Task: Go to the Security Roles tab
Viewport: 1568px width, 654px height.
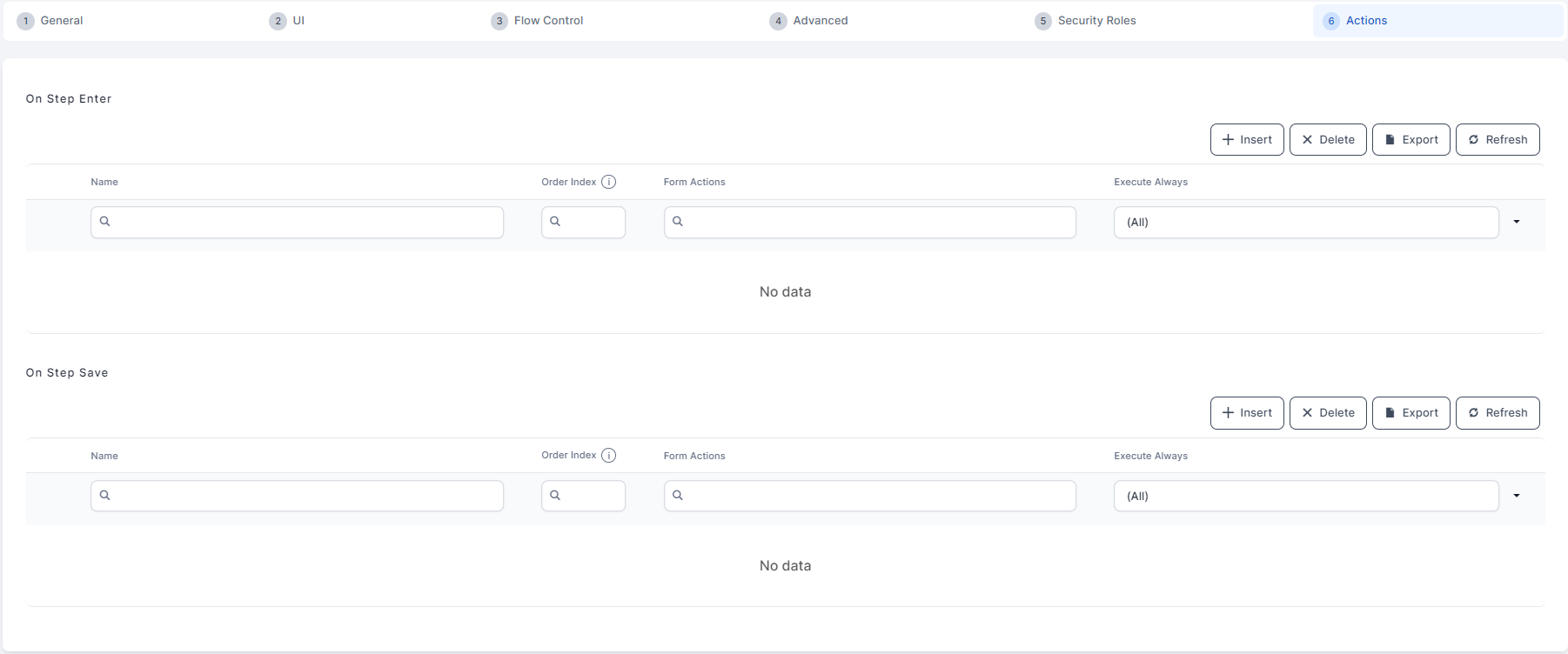Action: tap(1096, 21)
